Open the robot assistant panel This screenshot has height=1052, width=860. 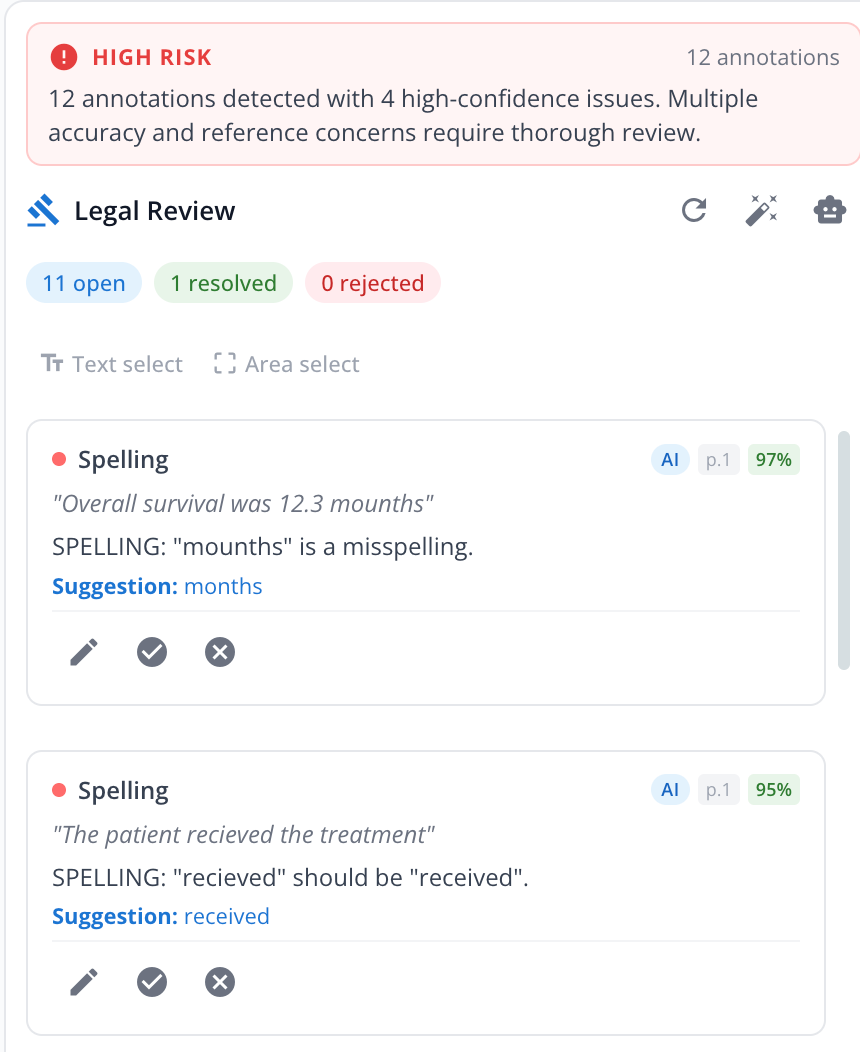829,210
